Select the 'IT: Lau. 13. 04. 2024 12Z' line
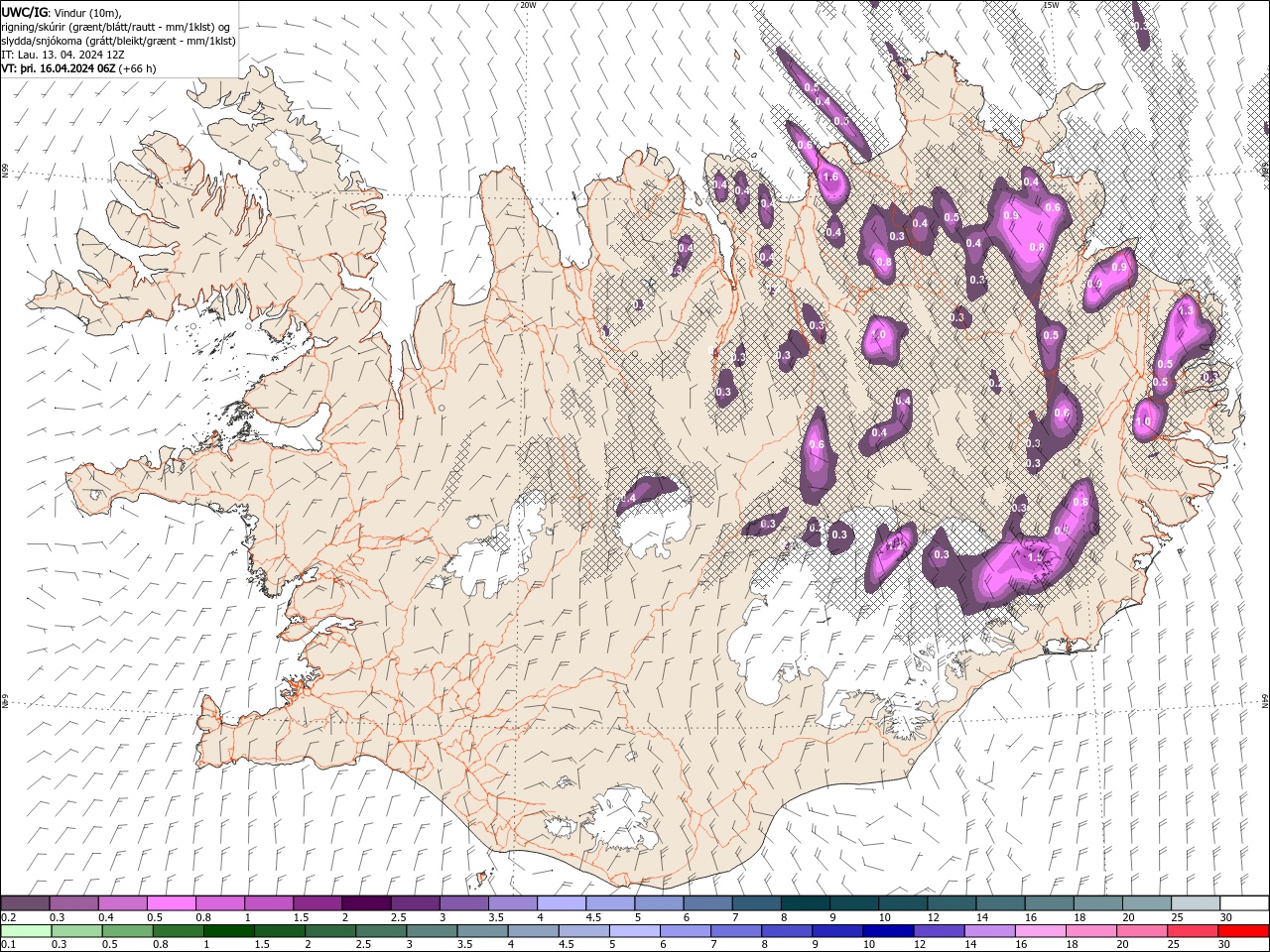This screenshot has height=952, width=1270. (63, 55)
